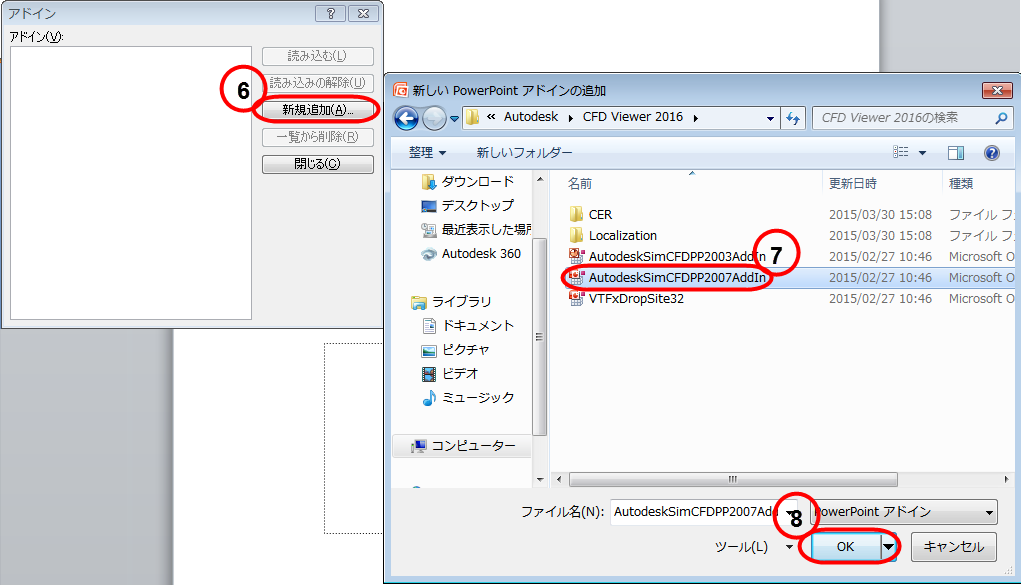This screenshot has height=585, width=1021.
Task: Click the refresh icon beside address bar
Action: click(792, 119)
